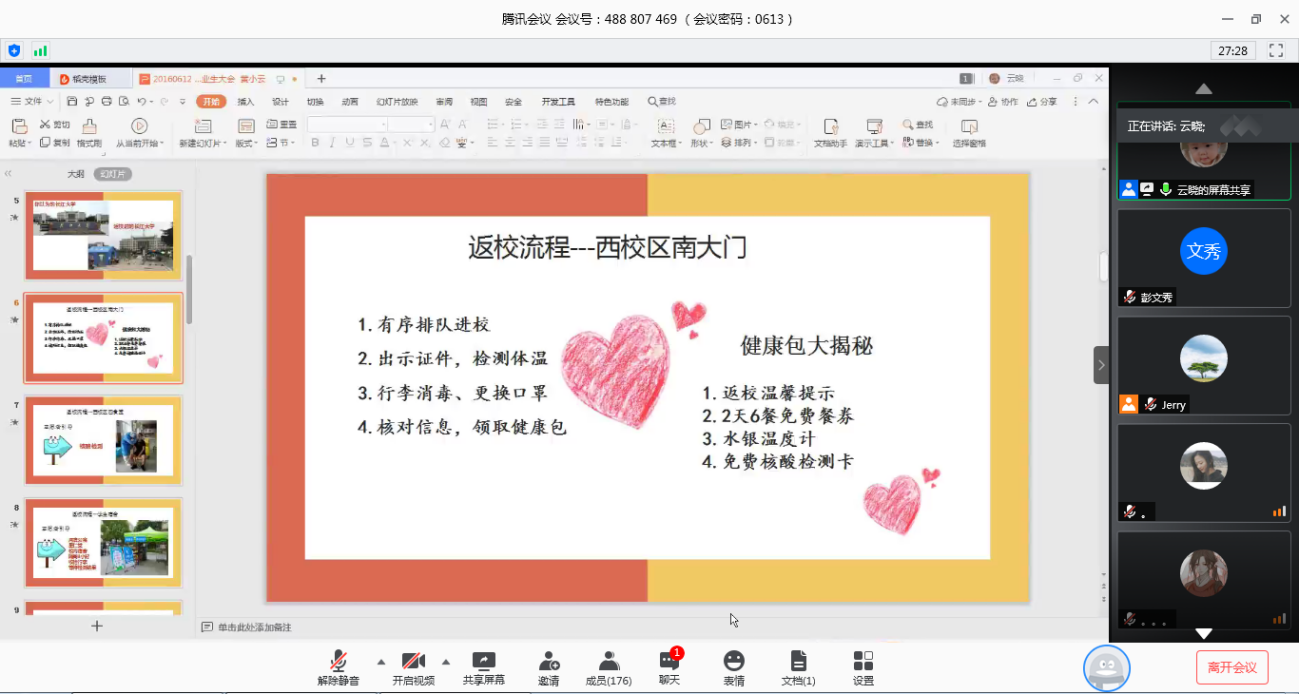Open the 聊天 chat panel

point(669,667)
